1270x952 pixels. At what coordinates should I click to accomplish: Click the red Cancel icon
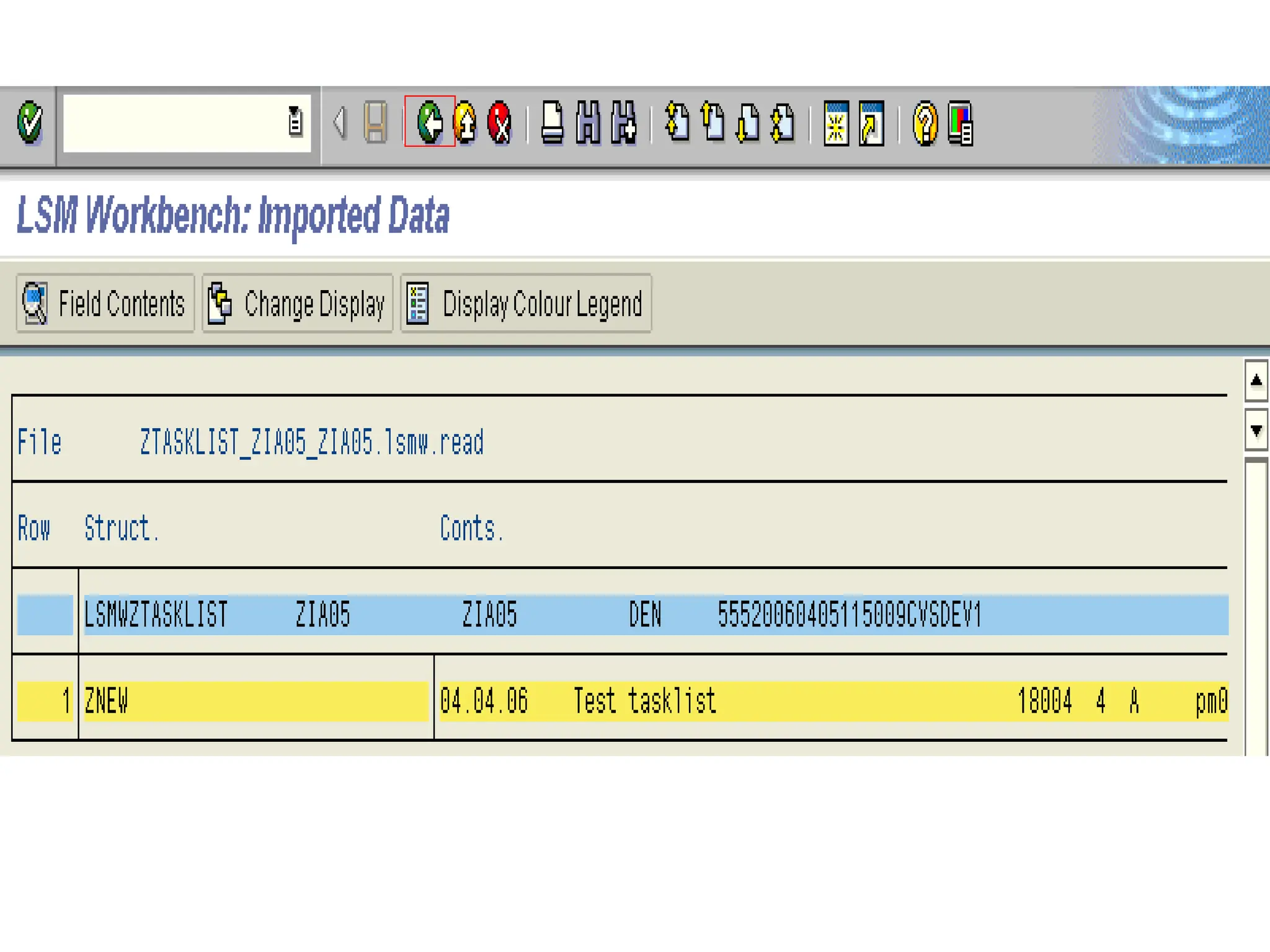(500, 122)
